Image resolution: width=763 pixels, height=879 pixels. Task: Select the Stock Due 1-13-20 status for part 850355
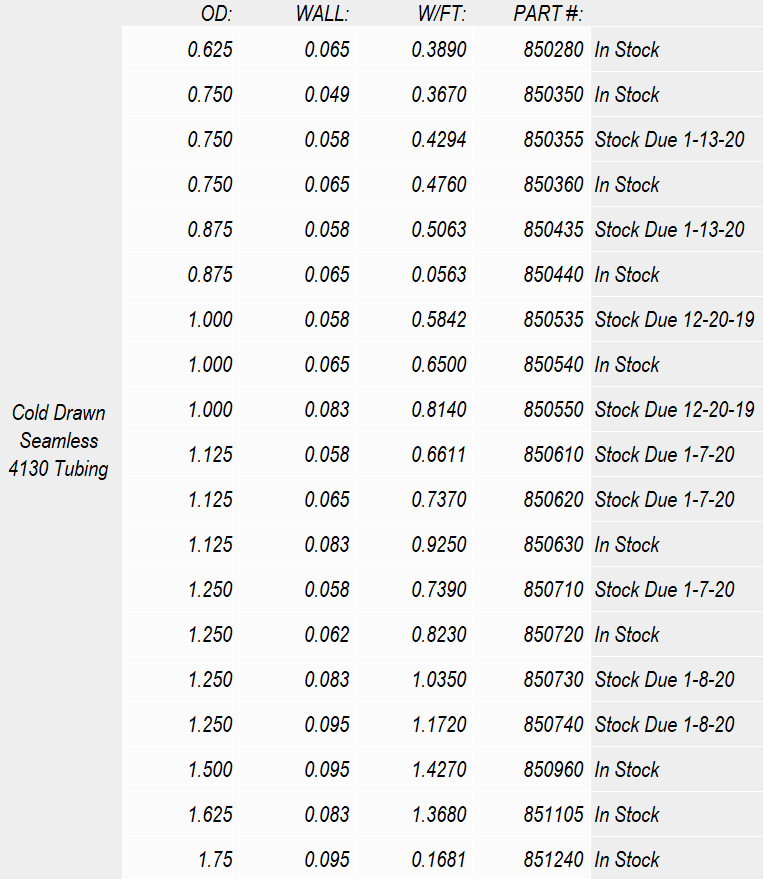click(x=669, y=139)
